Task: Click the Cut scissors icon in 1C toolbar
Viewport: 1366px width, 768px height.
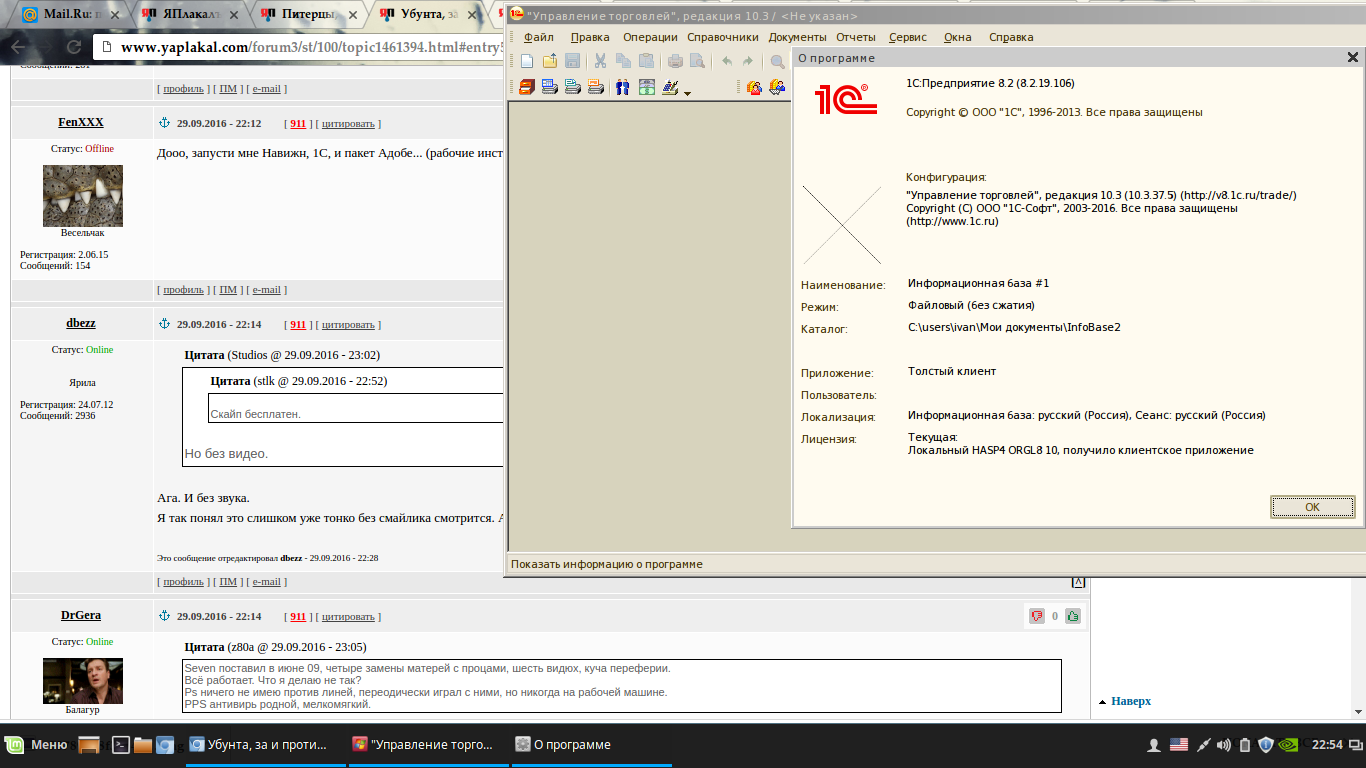Action: (x=600, y=61)
